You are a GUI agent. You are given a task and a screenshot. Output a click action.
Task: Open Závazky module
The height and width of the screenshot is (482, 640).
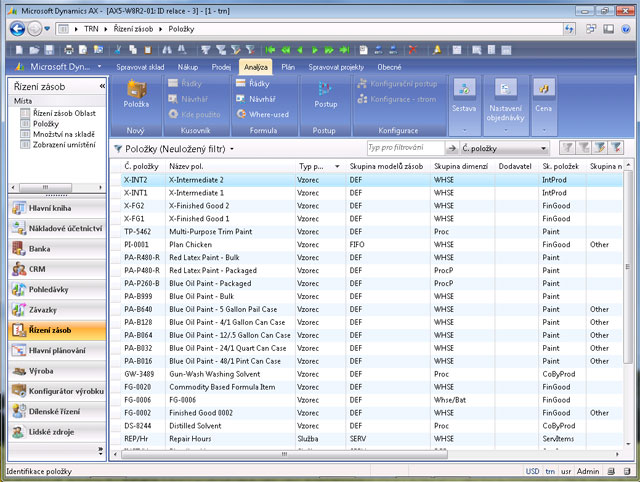pyautogui.click(x=57, y=310)
